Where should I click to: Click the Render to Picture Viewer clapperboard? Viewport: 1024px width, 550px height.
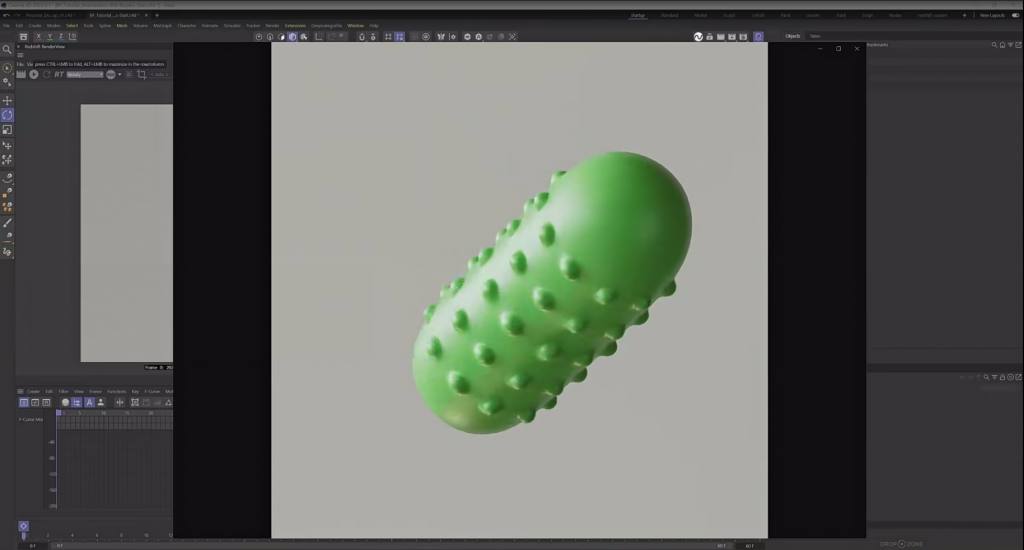click(x=720, y=37)
